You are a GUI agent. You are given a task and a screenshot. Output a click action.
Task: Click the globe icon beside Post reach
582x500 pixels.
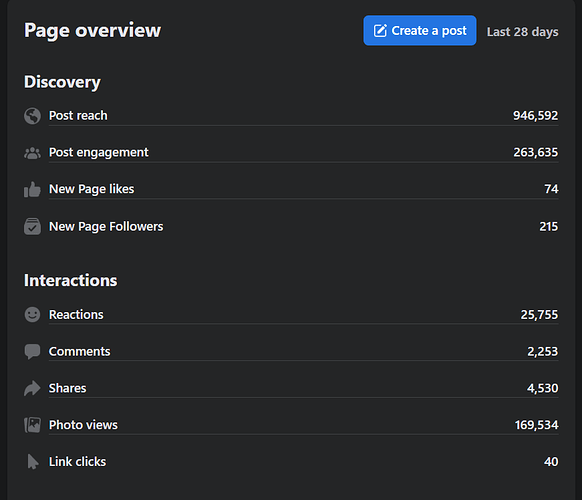pos(32,116)
